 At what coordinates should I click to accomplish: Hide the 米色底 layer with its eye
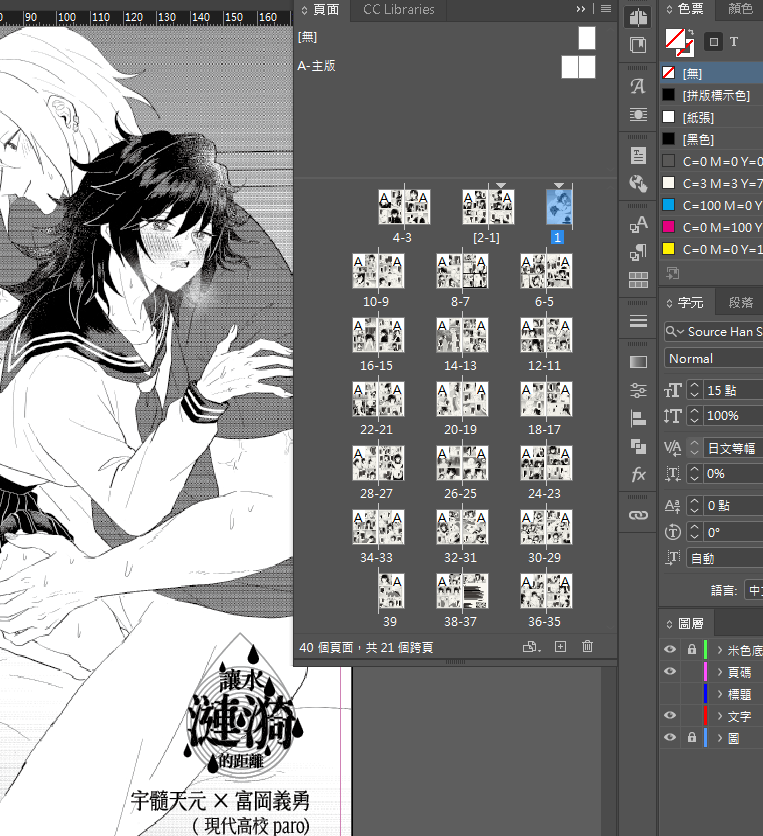670,649
